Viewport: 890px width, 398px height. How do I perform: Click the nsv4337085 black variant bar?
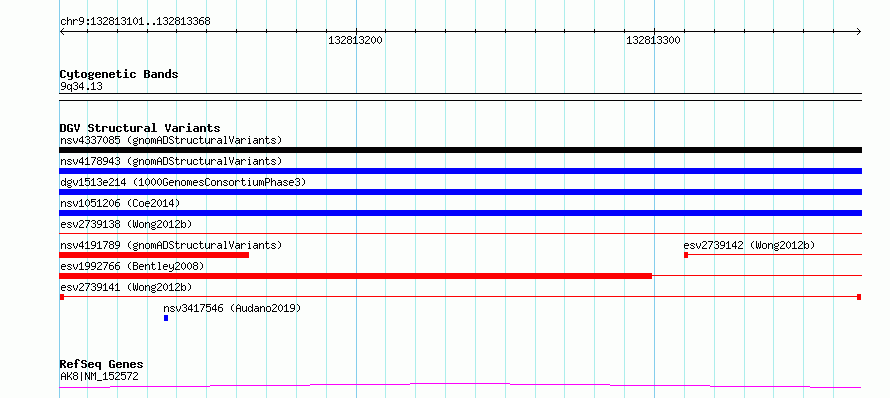pos(460,150)
